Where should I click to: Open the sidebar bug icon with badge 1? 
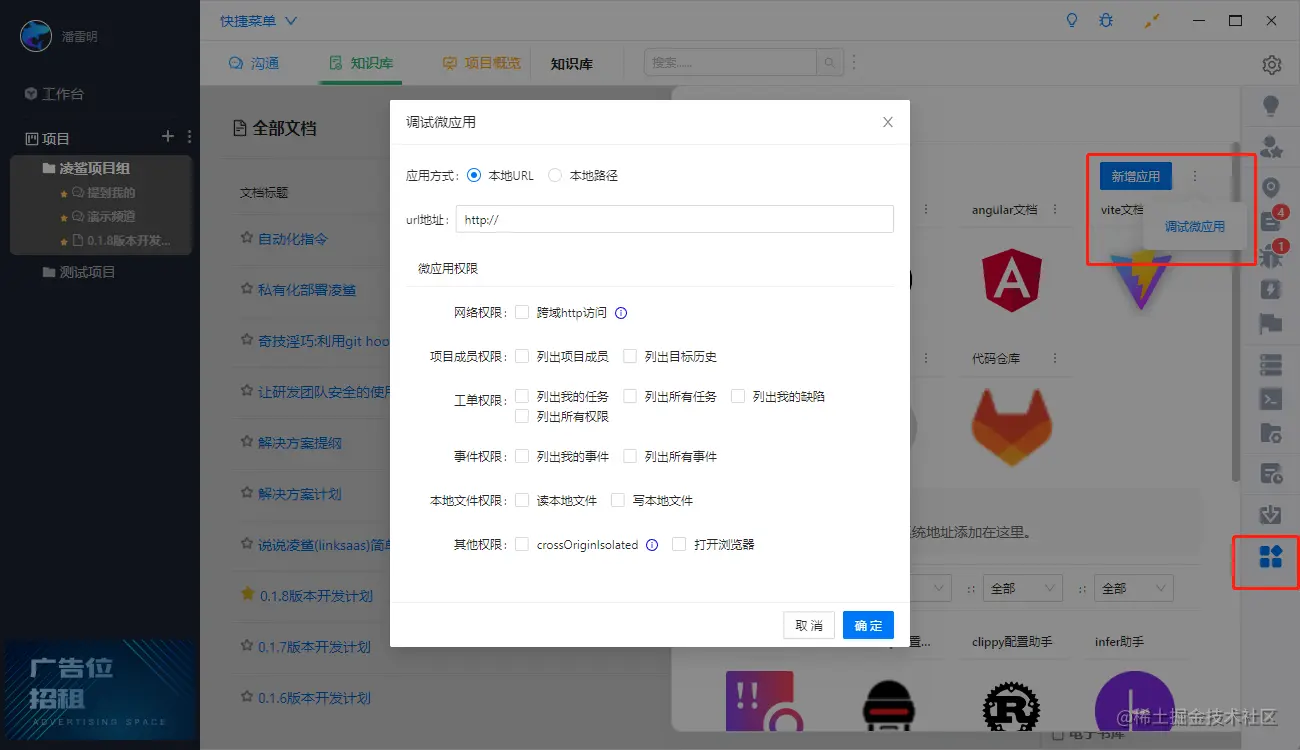pos(1271,255)
